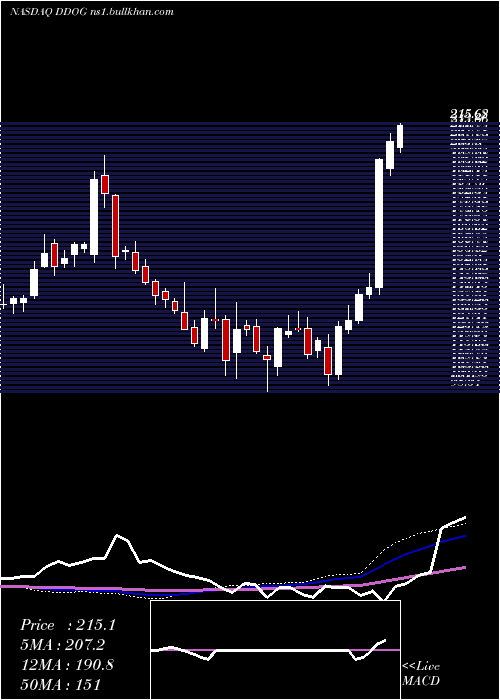The height and width of the screenshot is (700, 500).
Task: Click the 12MA : 190.8 value
Action: (67, 664)
